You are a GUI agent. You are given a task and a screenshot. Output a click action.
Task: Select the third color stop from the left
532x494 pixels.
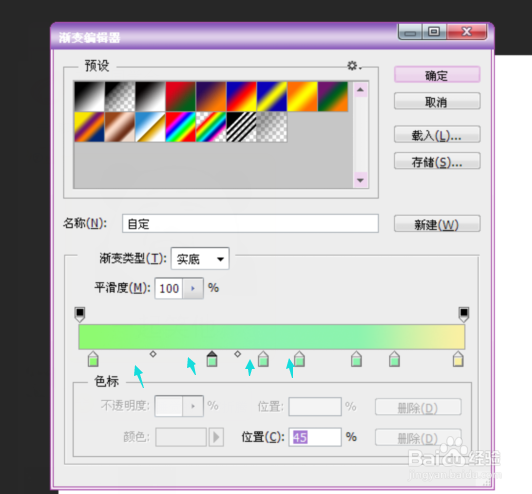pyautogui.click(x=263, y=359)
